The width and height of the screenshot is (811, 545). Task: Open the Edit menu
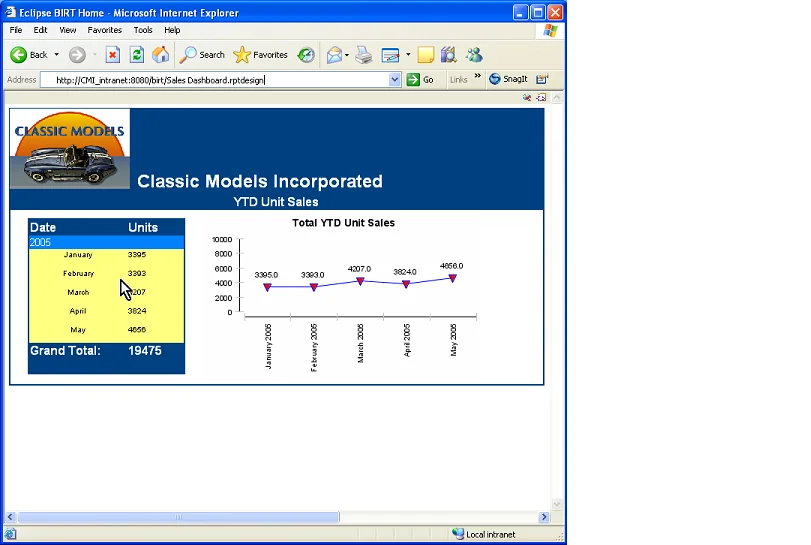(x=40, y=30)
